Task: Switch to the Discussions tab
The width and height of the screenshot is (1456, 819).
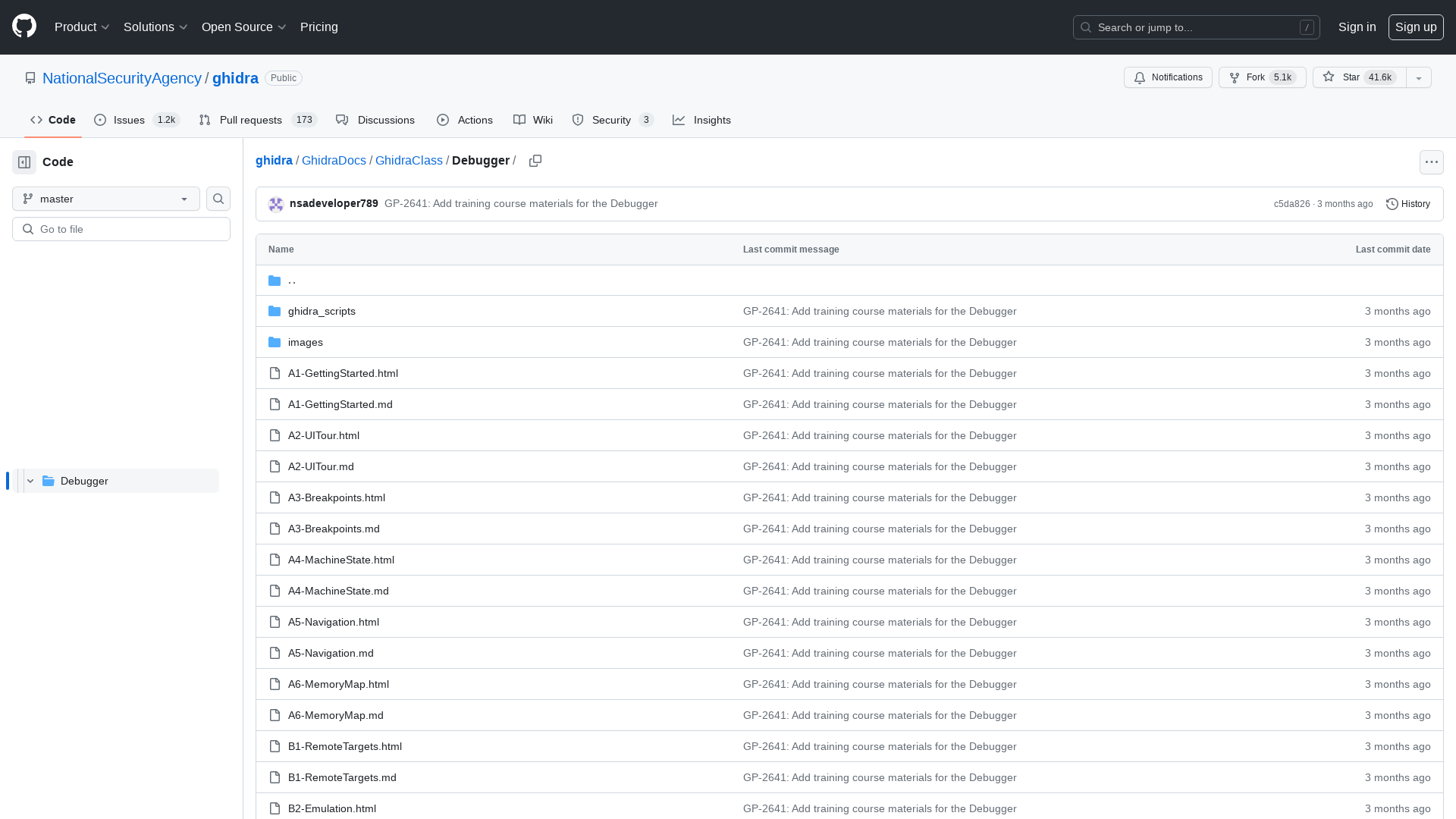Action: click(375, 120)
